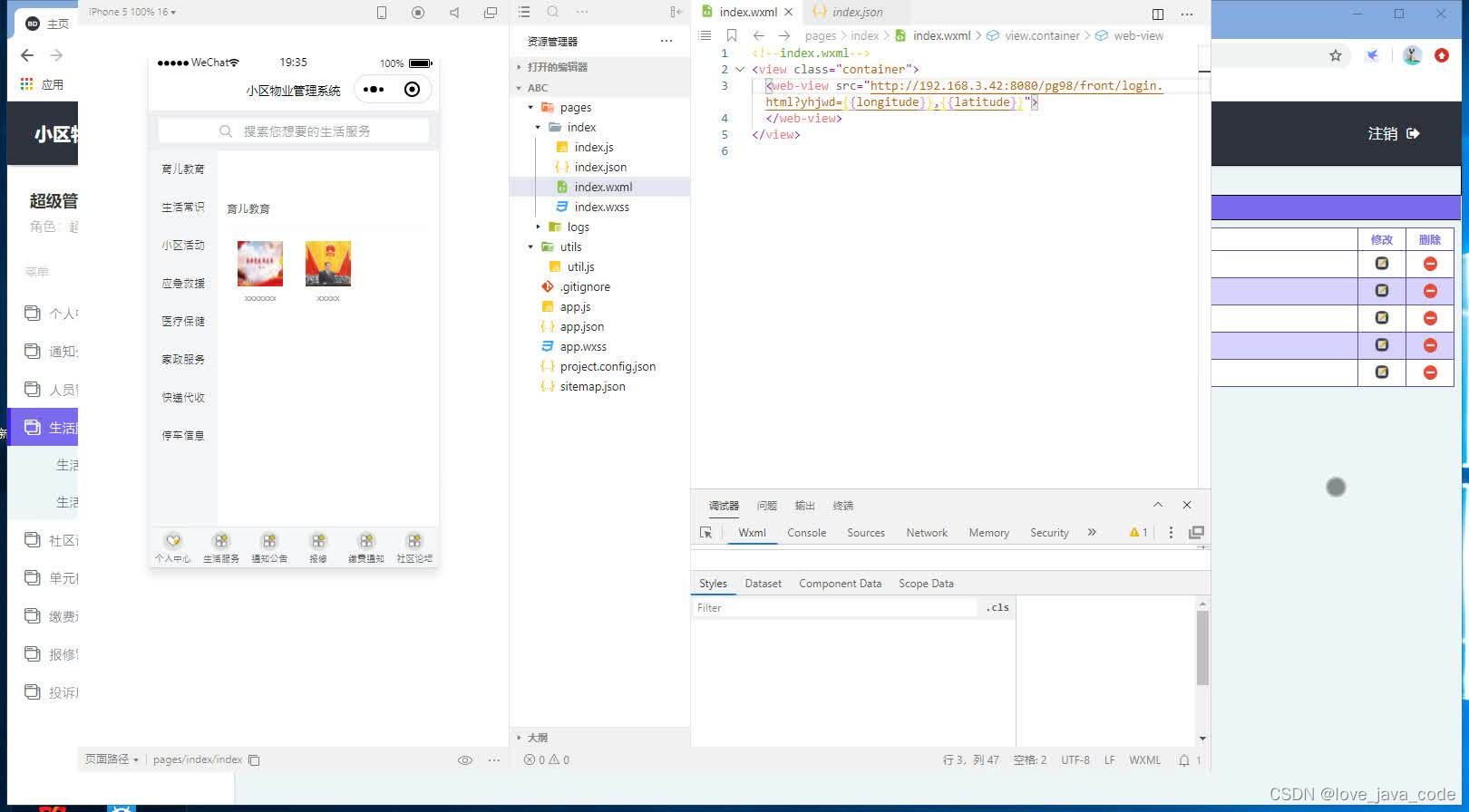1469x812 pixels.
Task: Collapse the pages folder
Action: click(530, 107)
